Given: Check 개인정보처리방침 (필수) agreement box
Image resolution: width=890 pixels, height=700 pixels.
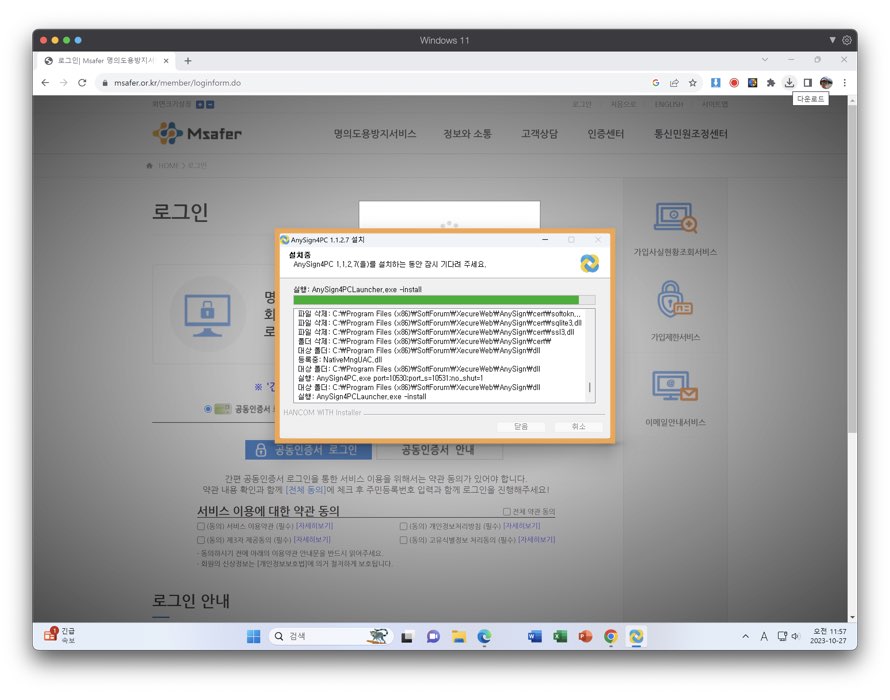Looking at the screenshot, I should (x=404, y=526).
